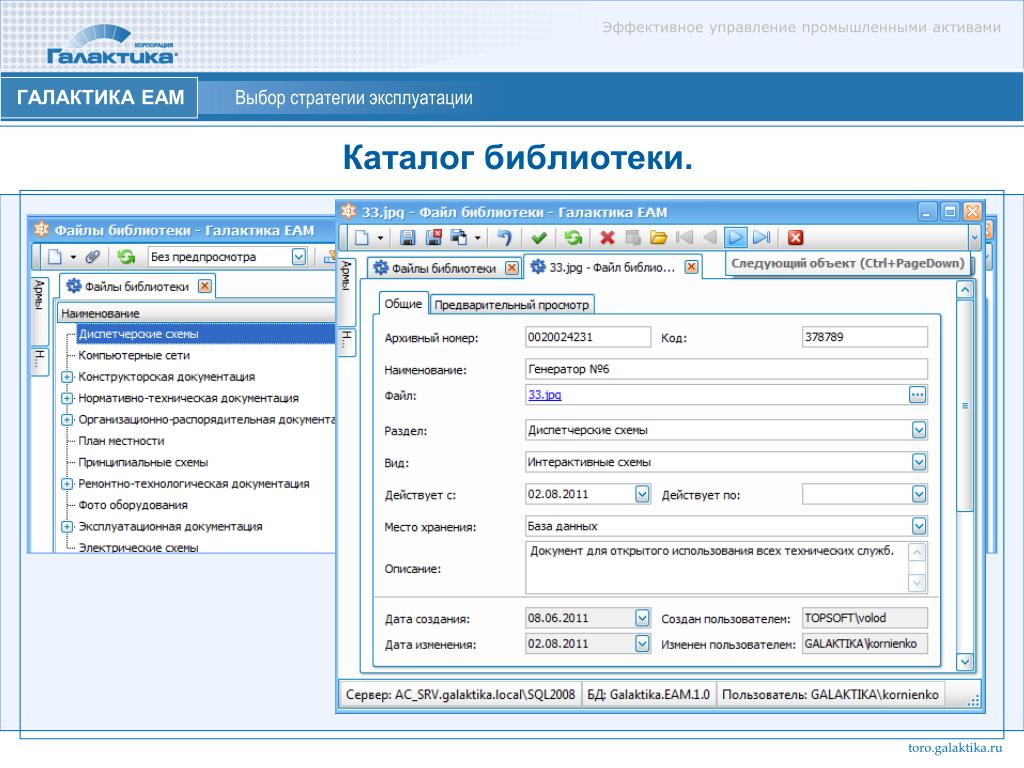Click the ellipsis browse button in Файл row

click(918, 394)
